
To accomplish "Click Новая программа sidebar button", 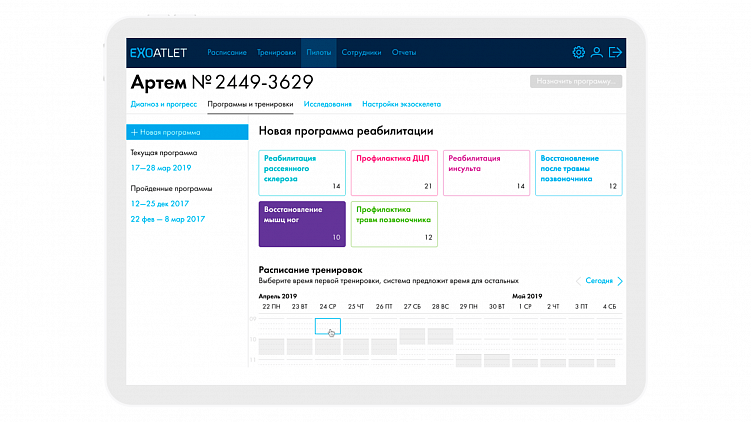I will [187, 132].
